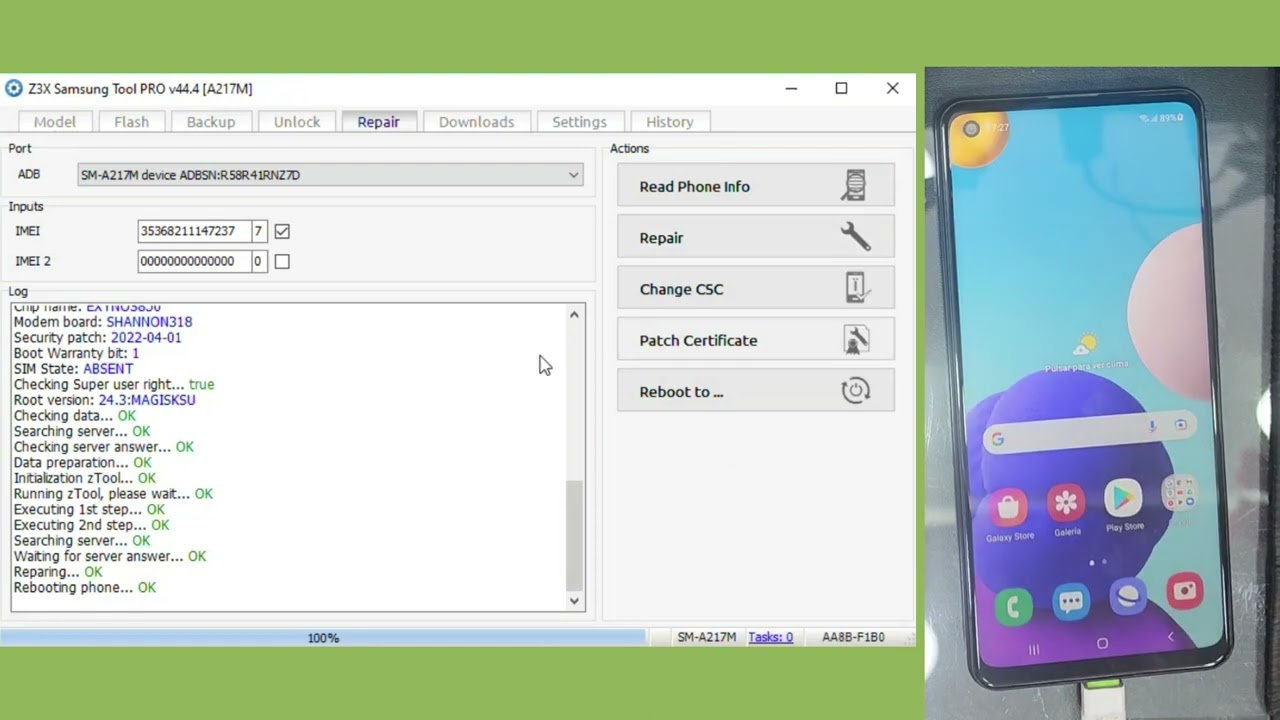The height and width of the screenshot is (720, 1280).
Task: Select the Repair tab
Action: [378, 122]
